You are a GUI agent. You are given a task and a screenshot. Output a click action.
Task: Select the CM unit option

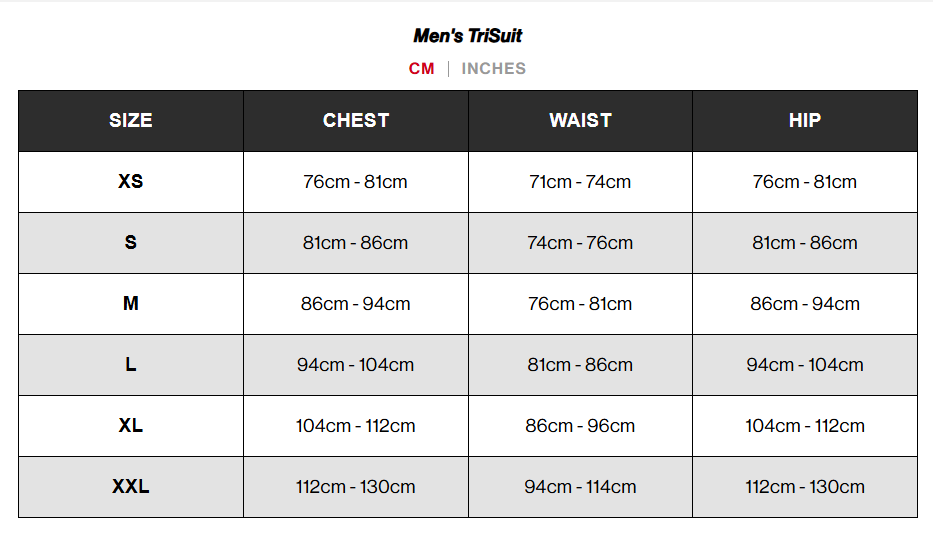(421, 69)
